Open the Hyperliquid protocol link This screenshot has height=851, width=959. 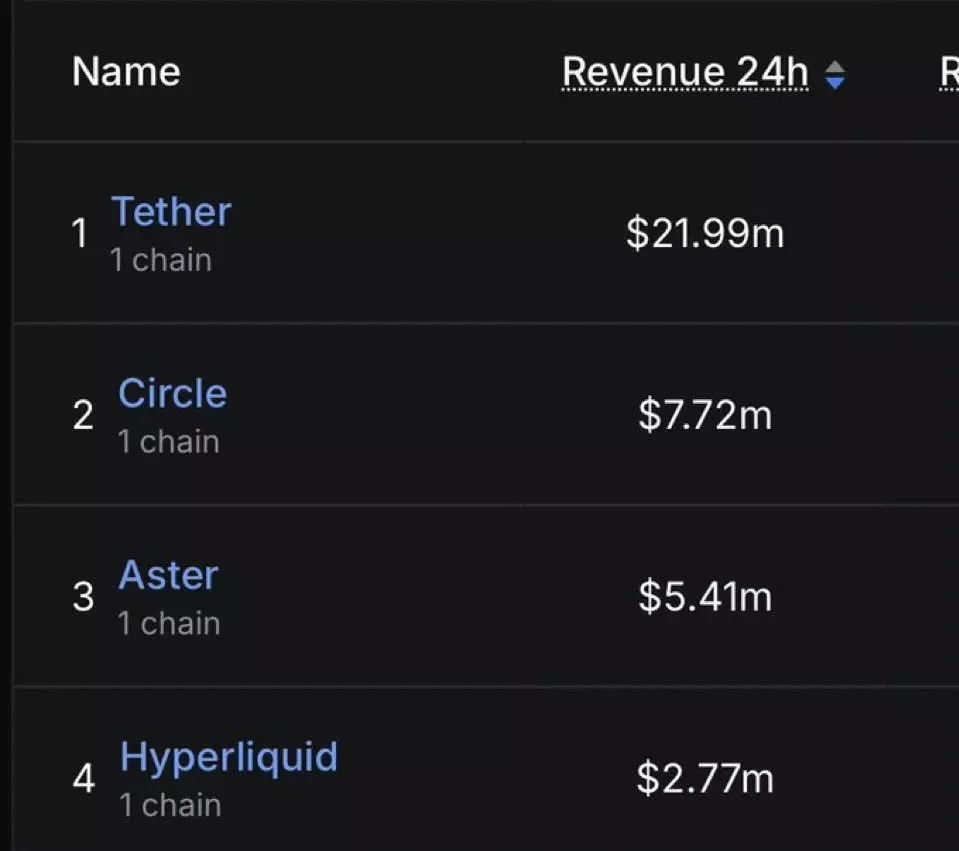coord(229,757)
